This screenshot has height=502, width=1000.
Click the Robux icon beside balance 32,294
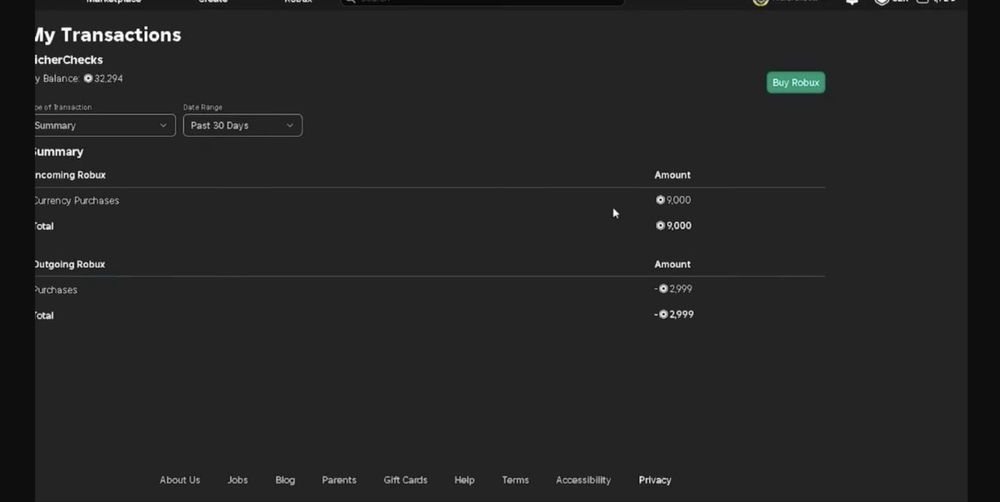pos(88,78)
